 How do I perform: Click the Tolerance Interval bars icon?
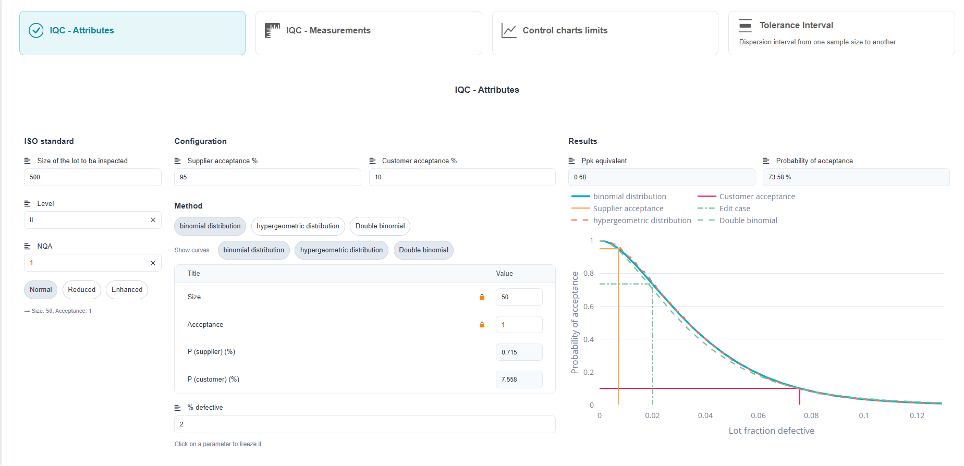coord(745,26)
